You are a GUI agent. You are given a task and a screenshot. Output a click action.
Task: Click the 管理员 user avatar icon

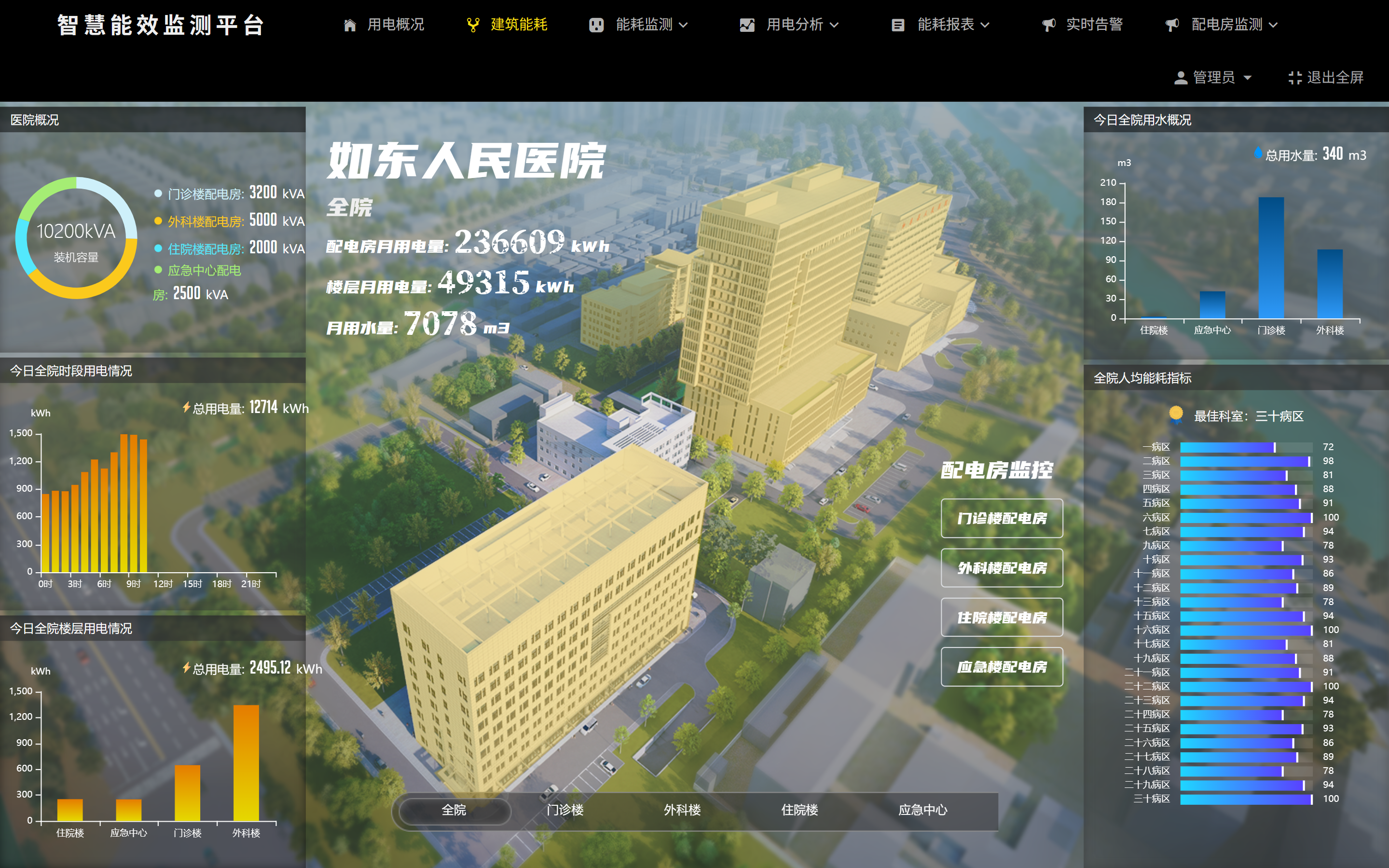1181,78
